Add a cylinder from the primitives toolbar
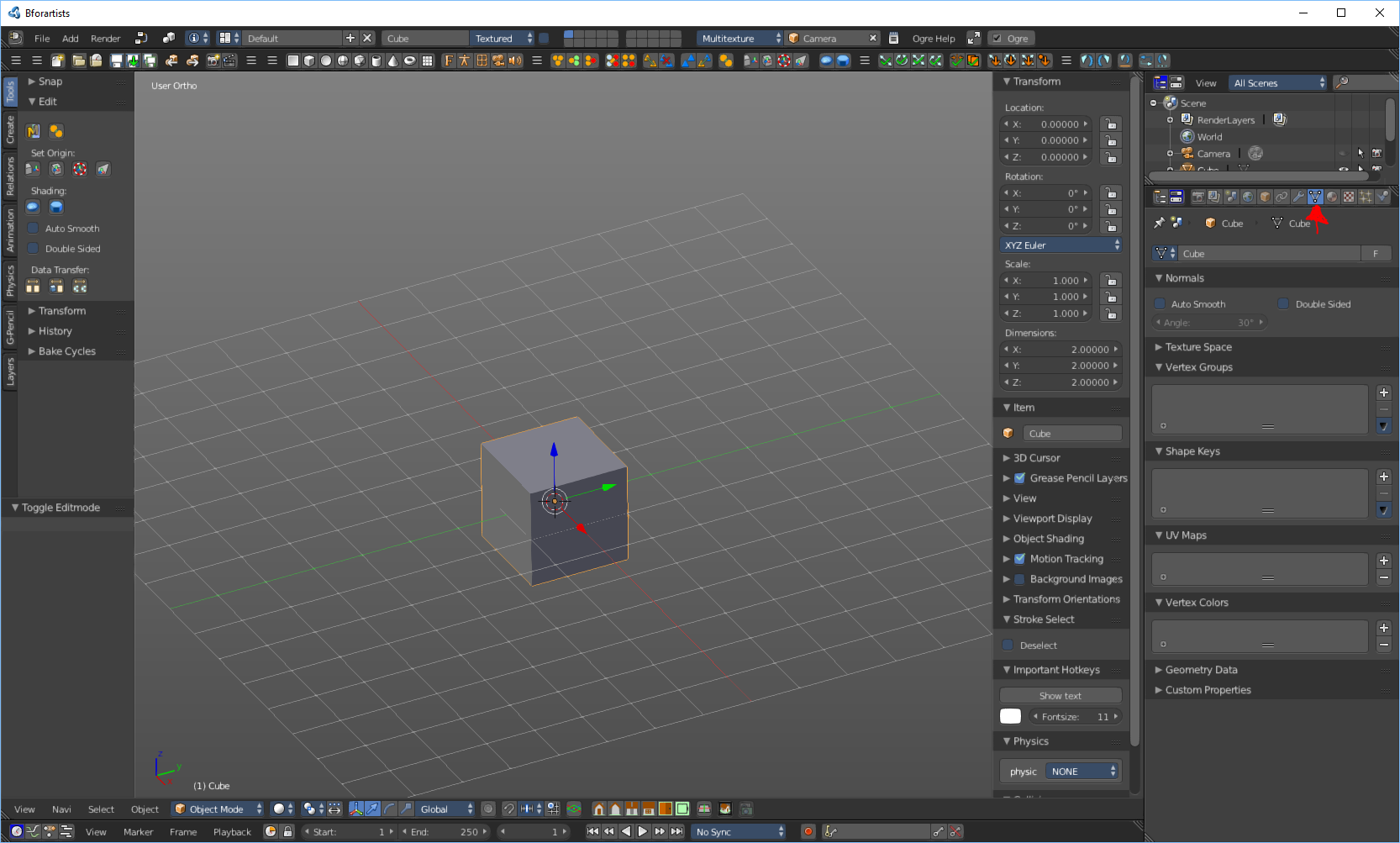 point(376,61)
